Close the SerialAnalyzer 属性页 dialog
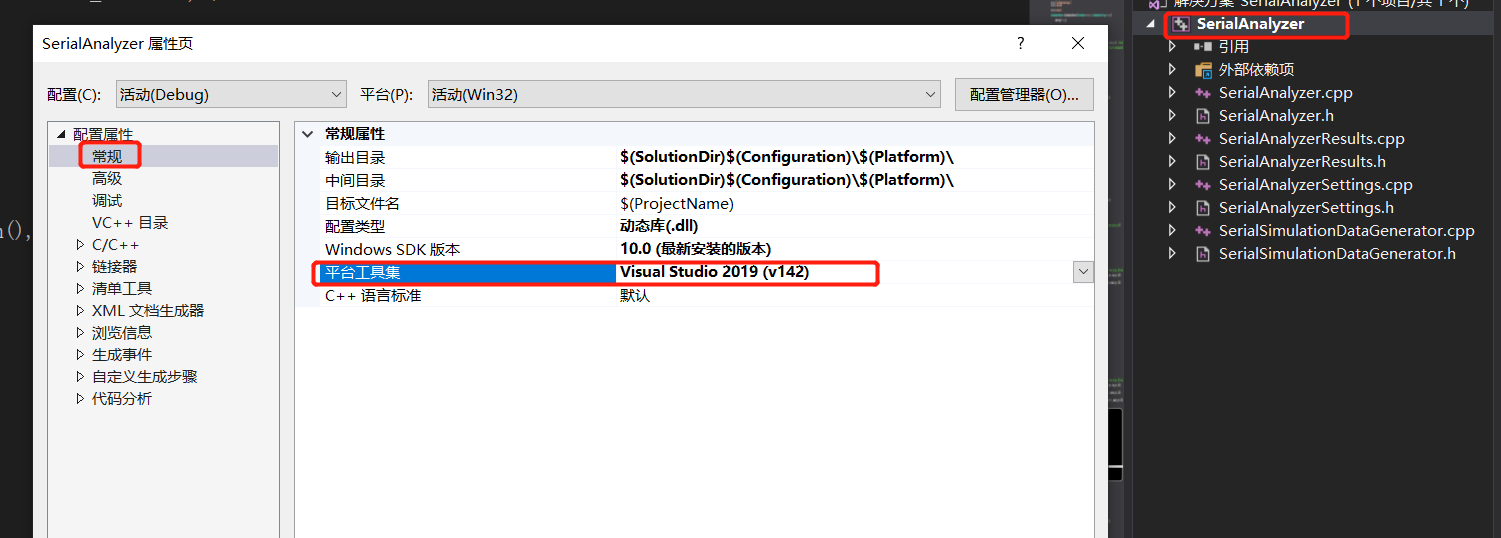Image resolution: width=1501 pixels, height=538 pixels. pyautogui.click(x=1078, y=44)
